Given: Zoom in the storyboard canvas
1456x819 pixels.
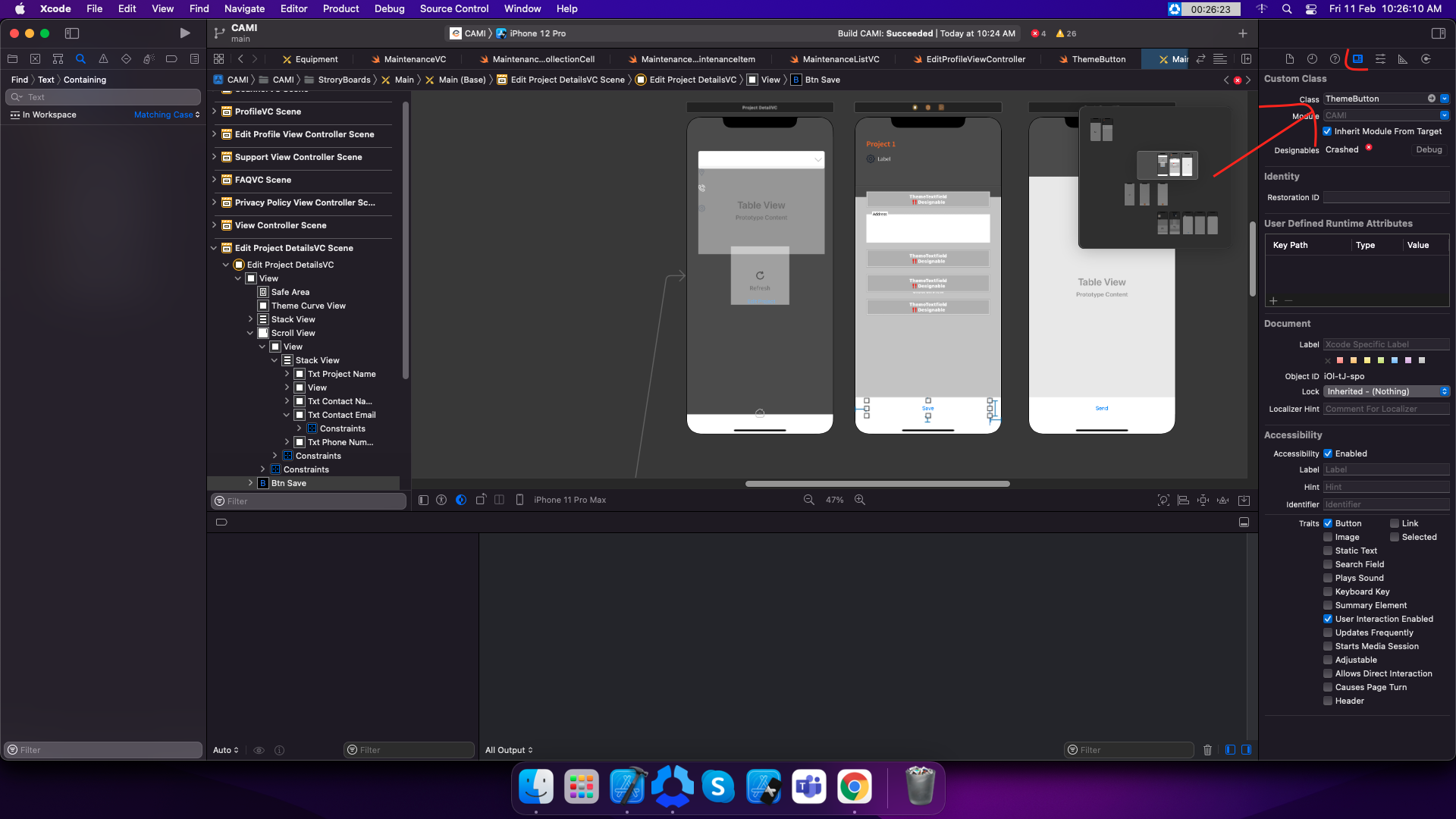Looking at the screenshot, I should click(859, 500).
